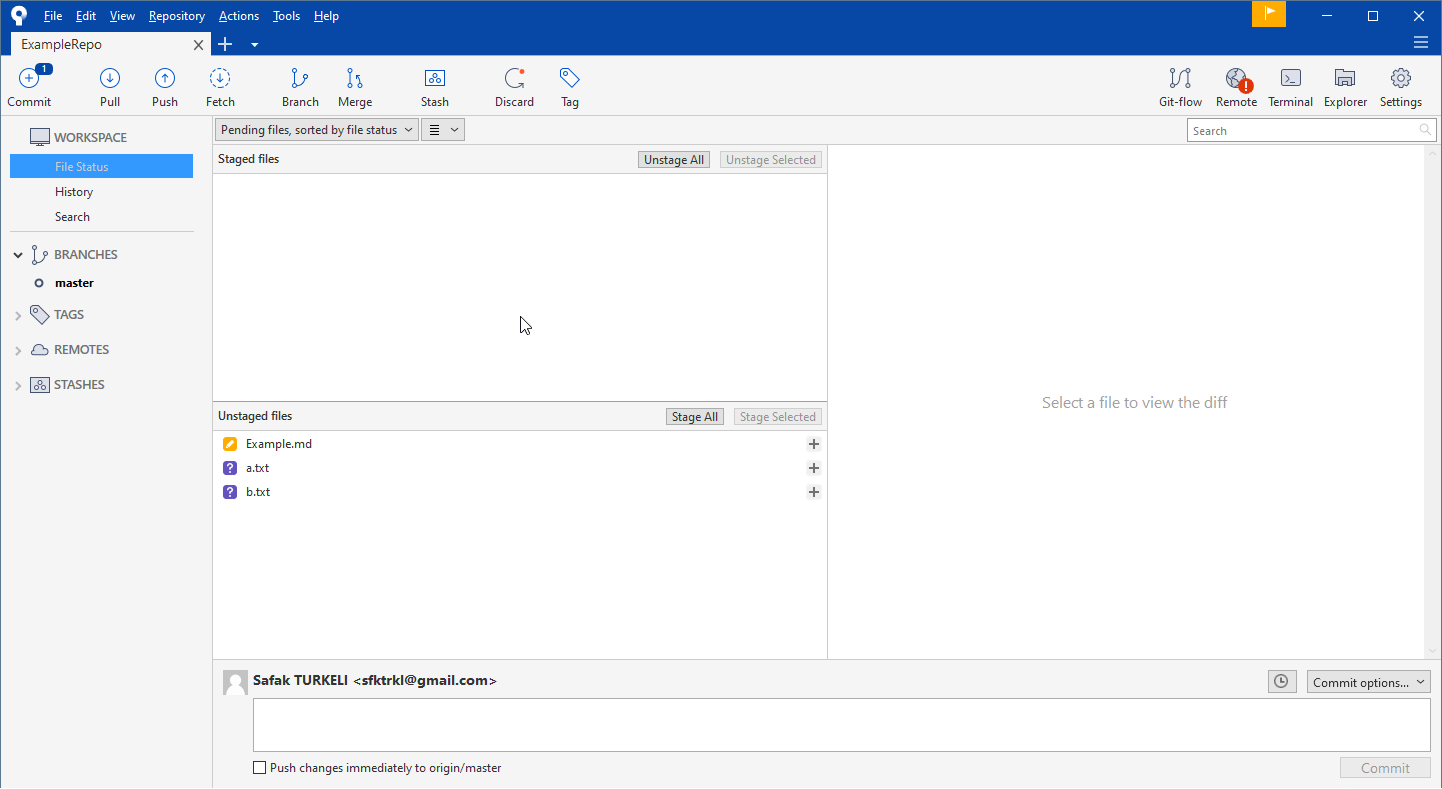
Task: Click into the commit message box
Action: point(841,725)
